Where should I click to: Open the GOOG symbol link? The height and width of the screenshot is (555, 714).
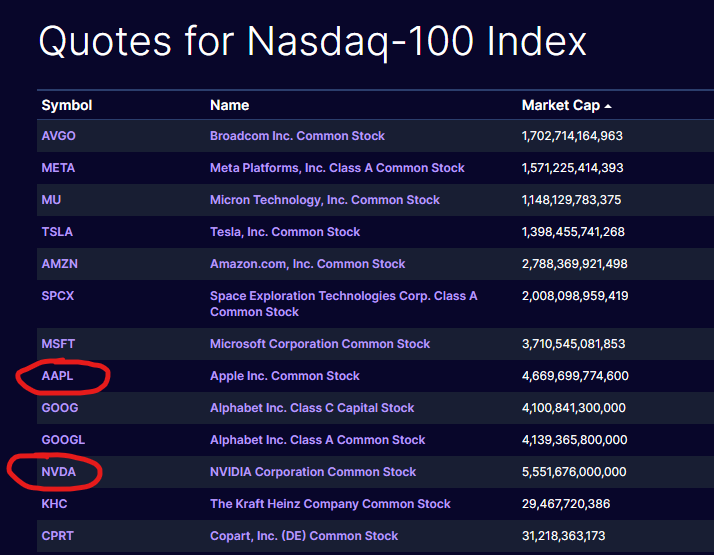pos(60,407)
